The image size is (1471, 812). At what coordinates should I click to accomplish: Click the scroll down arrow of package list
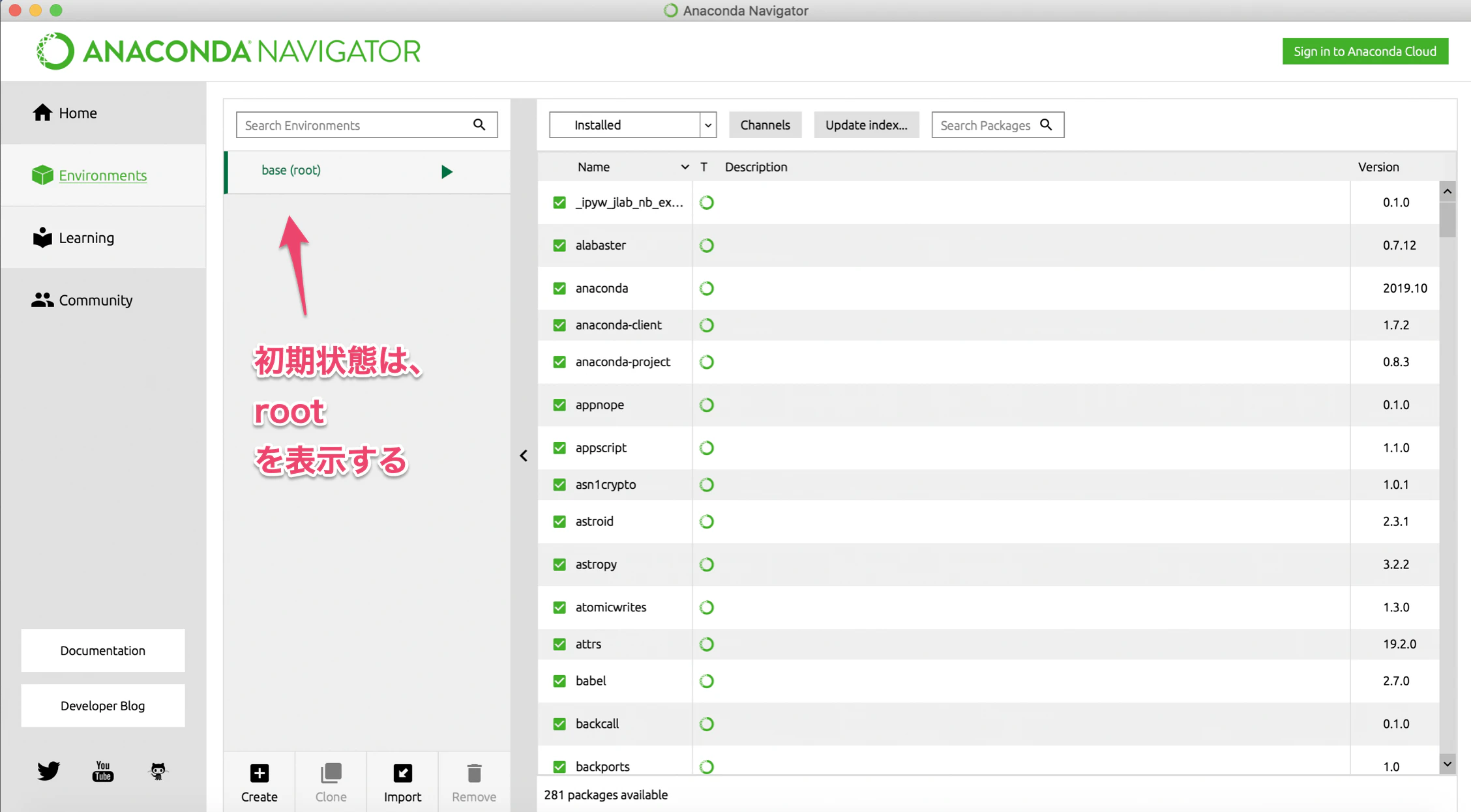pyautogui.click(x=1448, y=764)
